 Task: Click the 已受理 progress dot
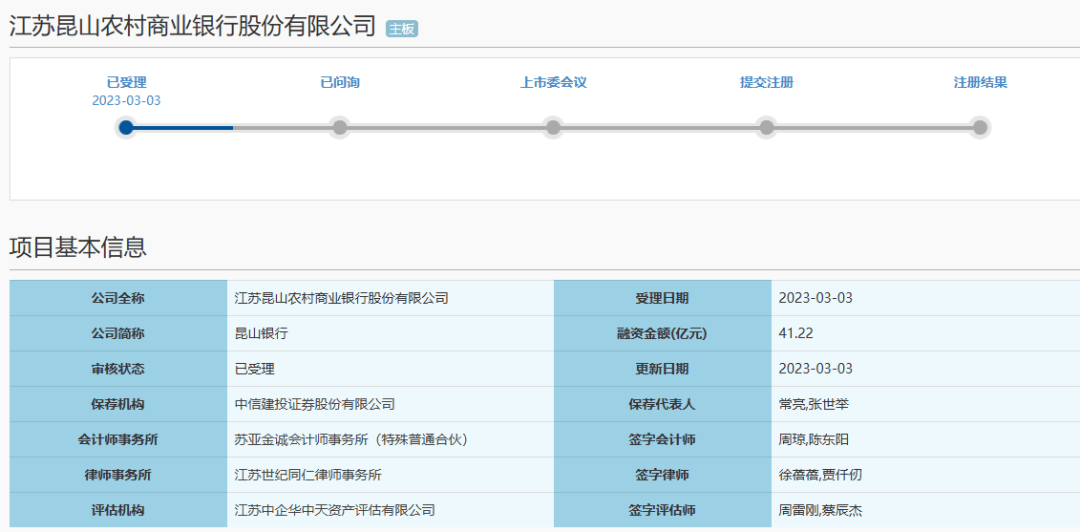(x=125, y=127)
